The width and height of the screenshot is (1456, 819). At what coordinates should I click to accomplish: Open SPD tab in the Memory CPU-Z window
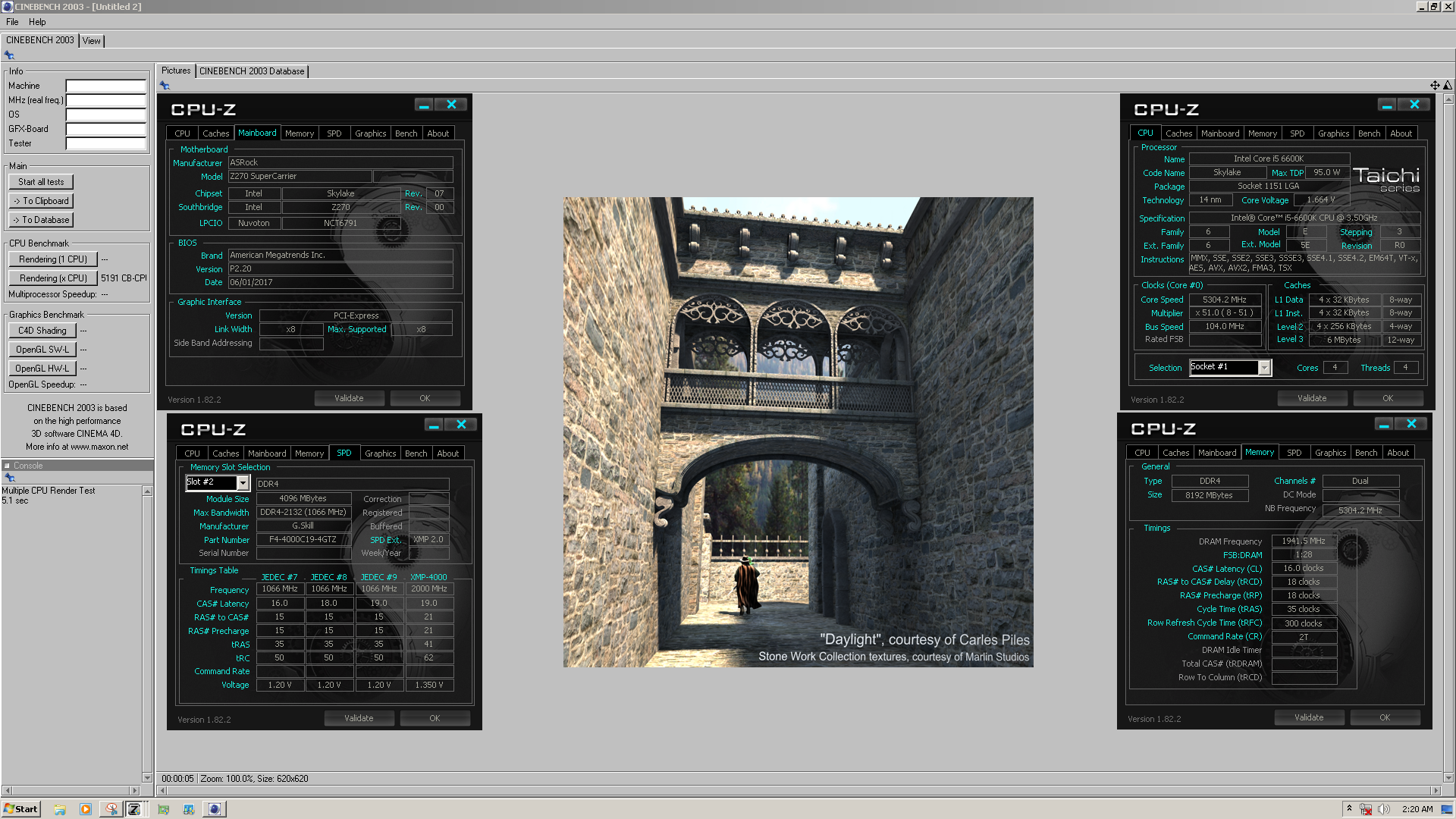coord(1294,453)
